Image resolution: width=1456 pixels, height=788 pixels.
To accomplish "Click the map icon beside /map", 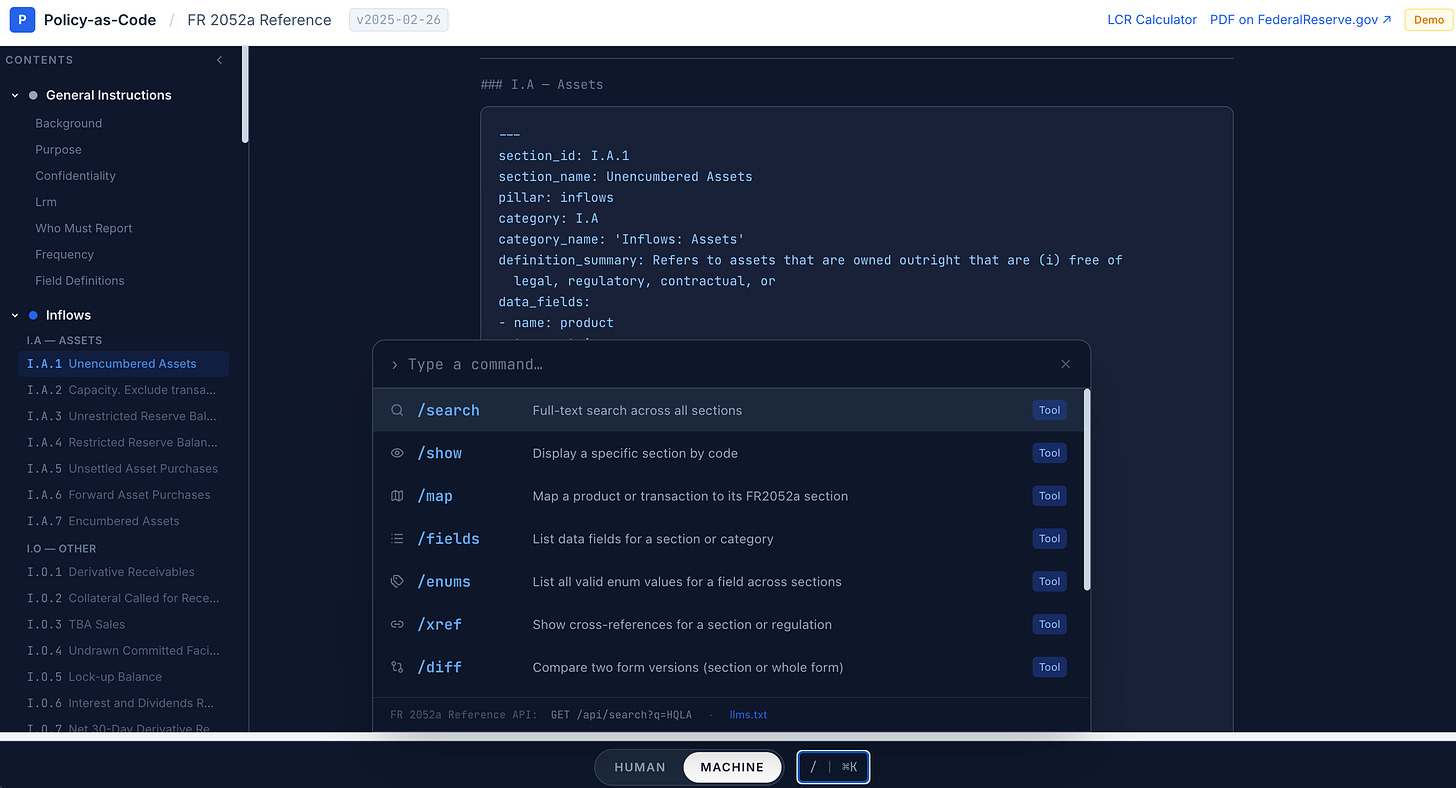I will point(397,496).
